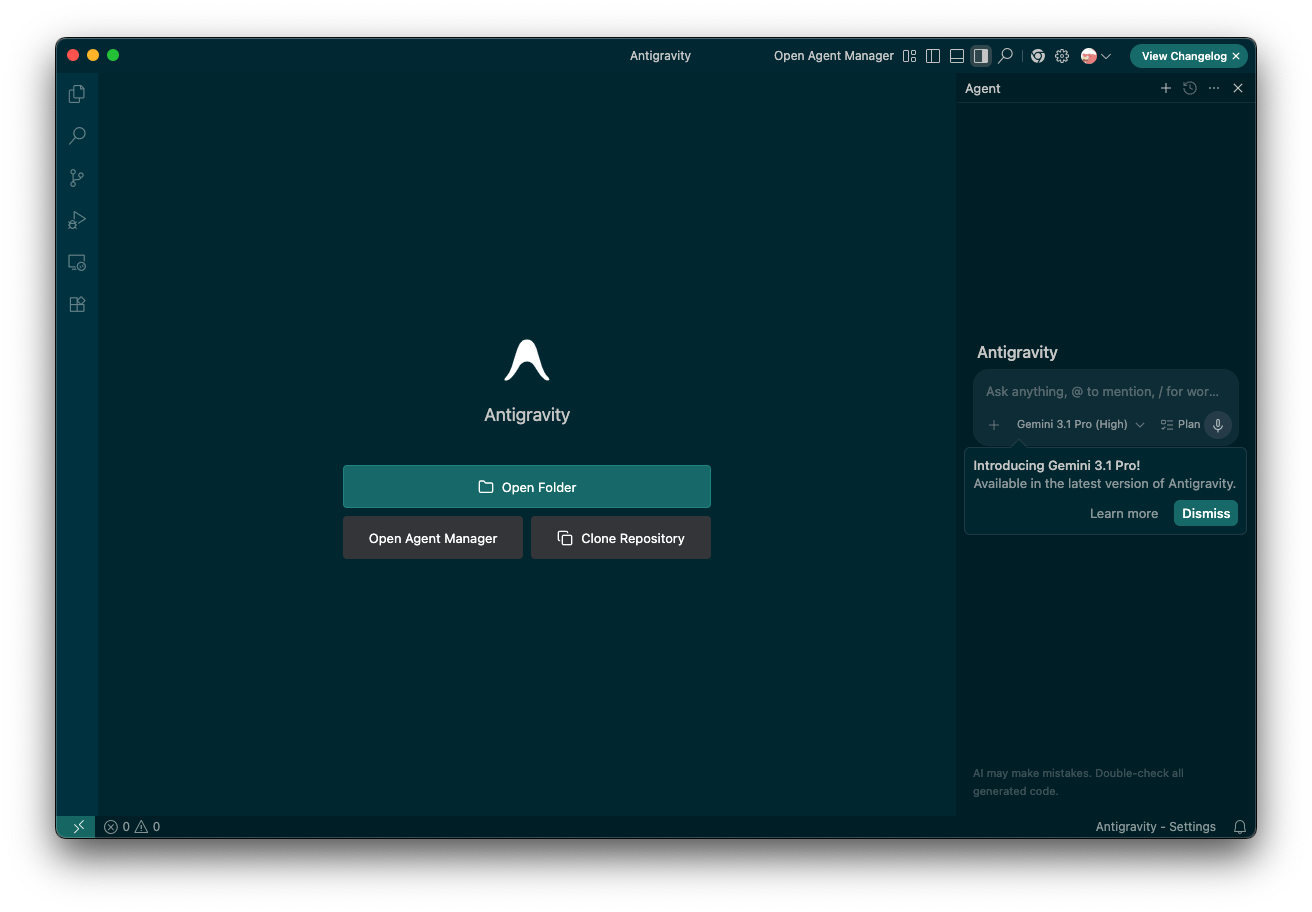Open the profile avatar account menu
The image size is (1312, 912).
[1096, 56]
